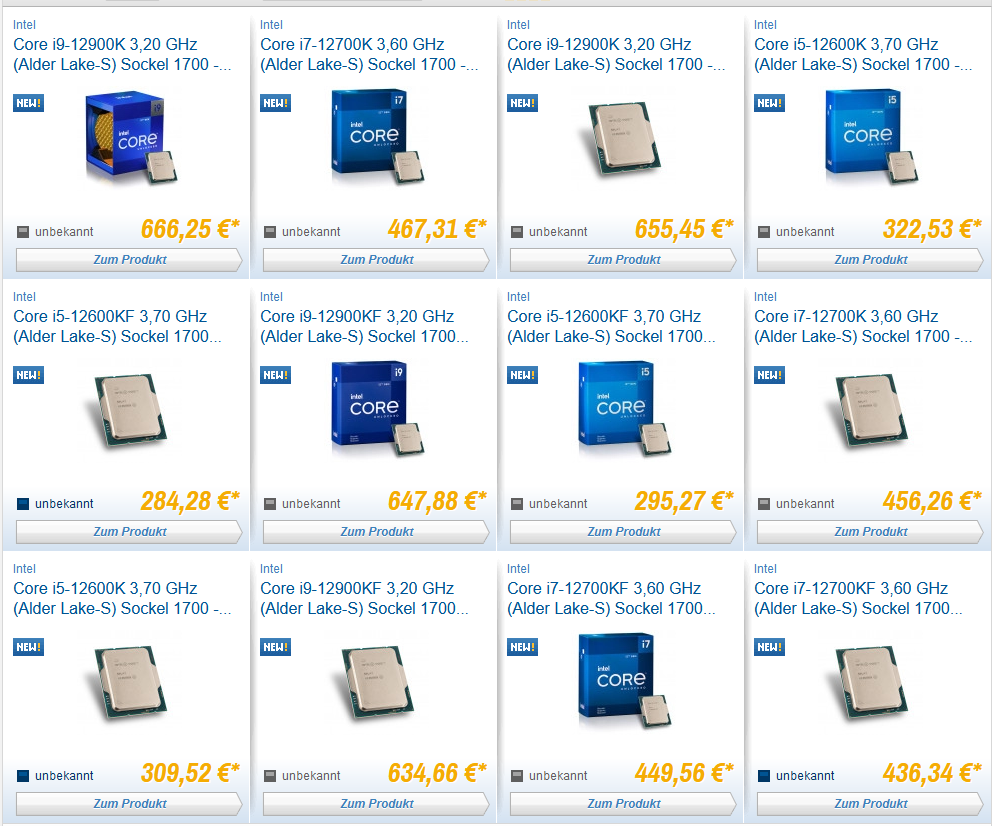This screenshot has width=992, height=826.
Task: Click the 449,56 € price of i7-12700KF
Action: click(684, 773)
